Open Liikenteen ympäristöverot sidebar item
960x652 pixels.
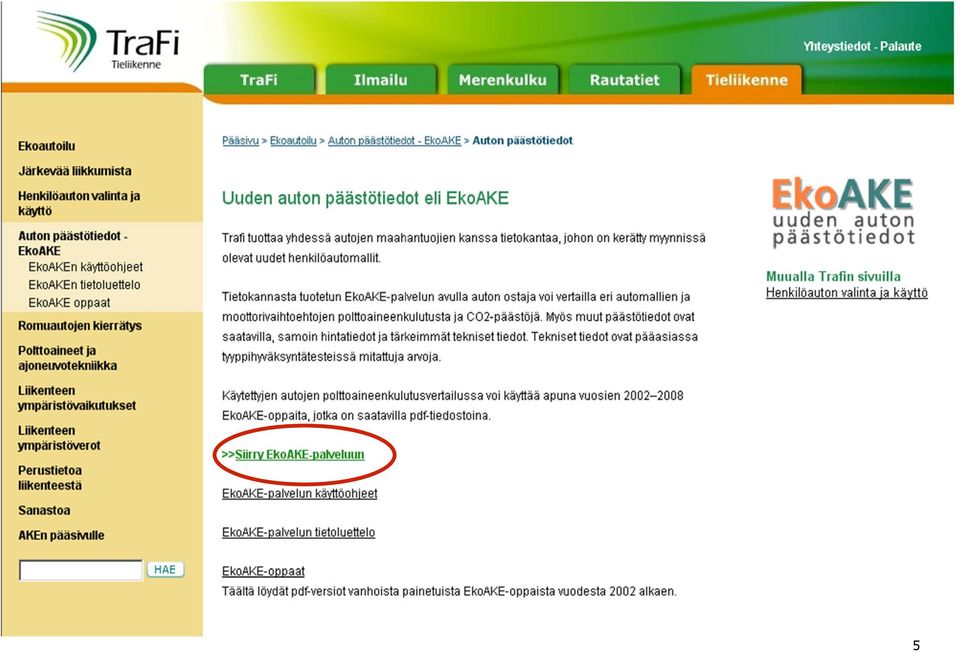pyautogui.click(x=59, y=438)
